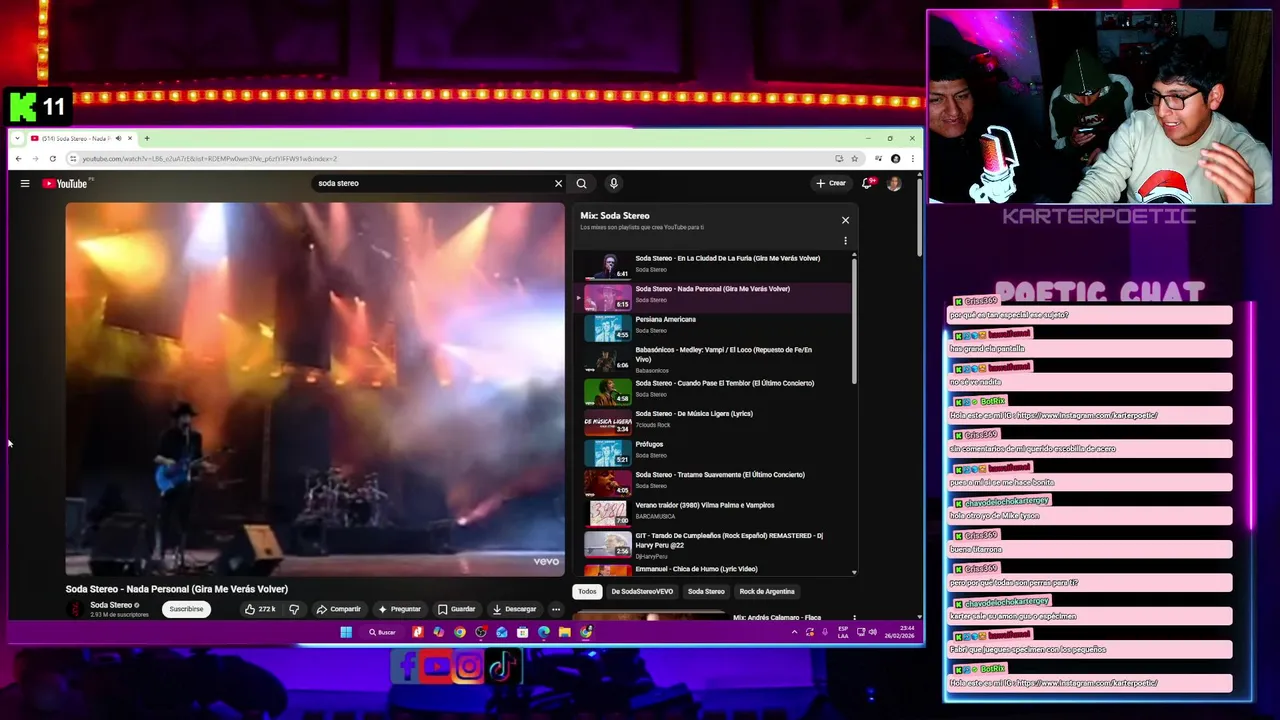Open YouTube notifications bell
This screenshot has height=720, width=1280.
(x=867, y=183)
